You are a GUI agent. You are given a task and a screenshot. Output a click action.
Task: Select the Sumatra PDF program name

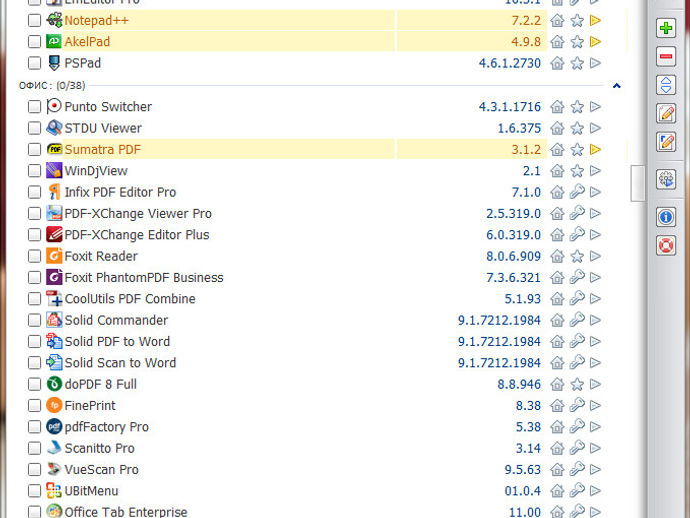point(103,150)
